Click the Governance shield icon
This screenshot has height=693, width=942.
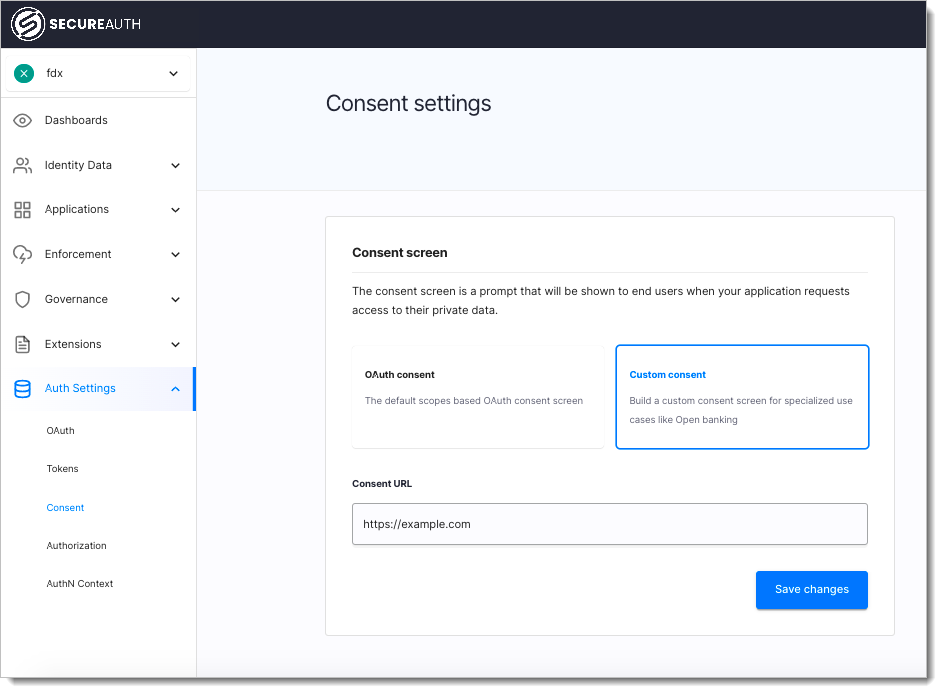(x=22, y=299)
